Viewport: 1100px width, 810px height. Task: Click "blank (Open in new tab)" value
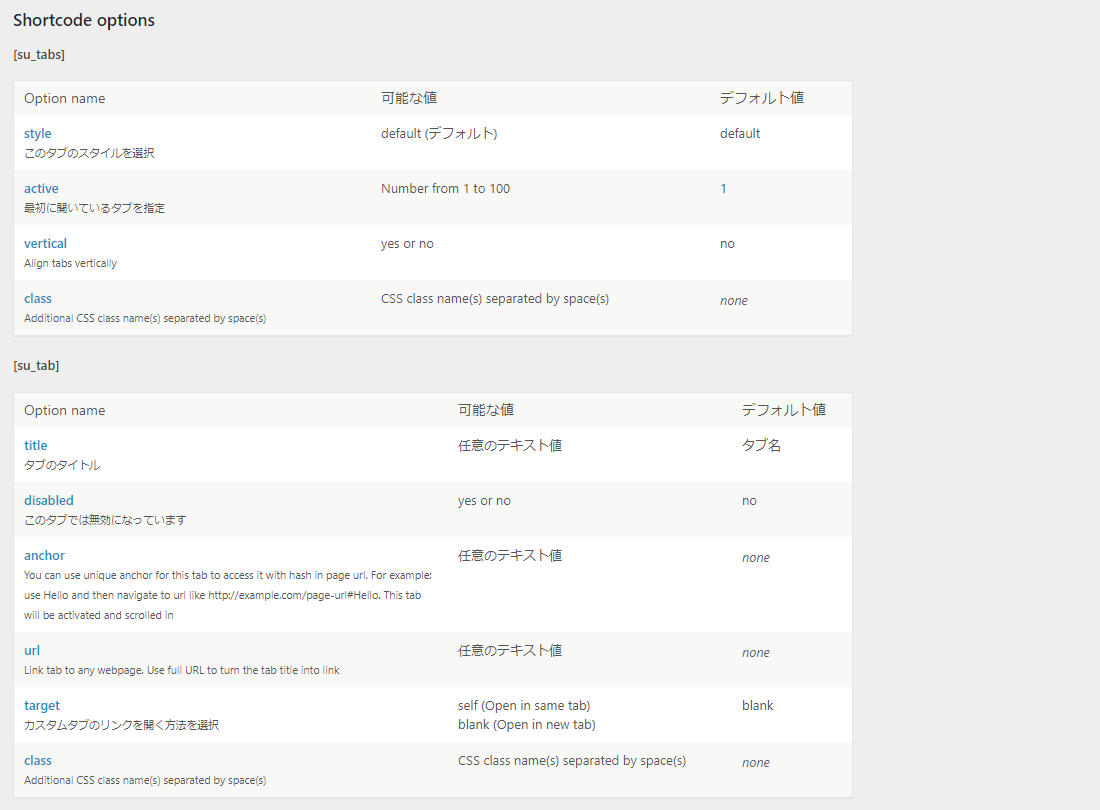[x=526, y=724]
